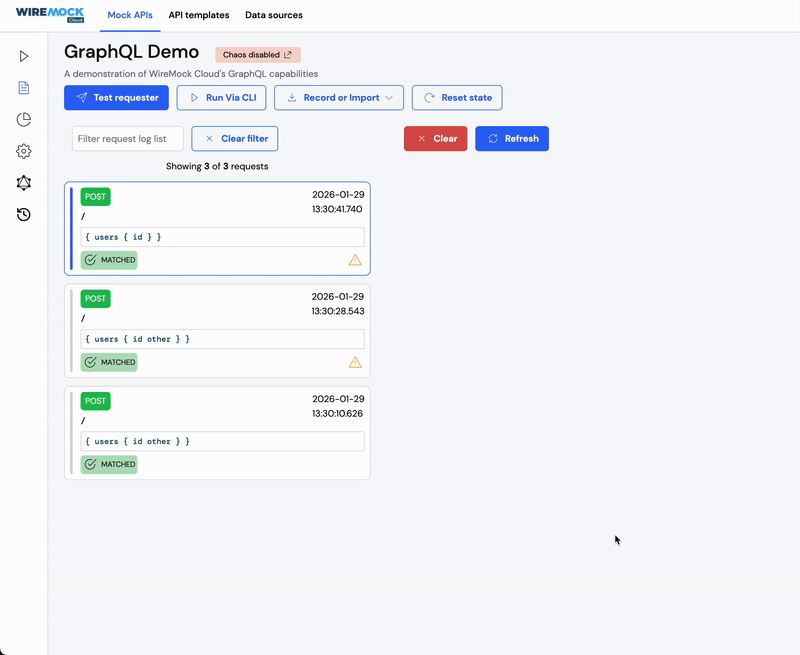This screenshot has height=655, width=800.
Task: Click the pie chart insights sidebar icon
Action: click(x=23, y=119)
